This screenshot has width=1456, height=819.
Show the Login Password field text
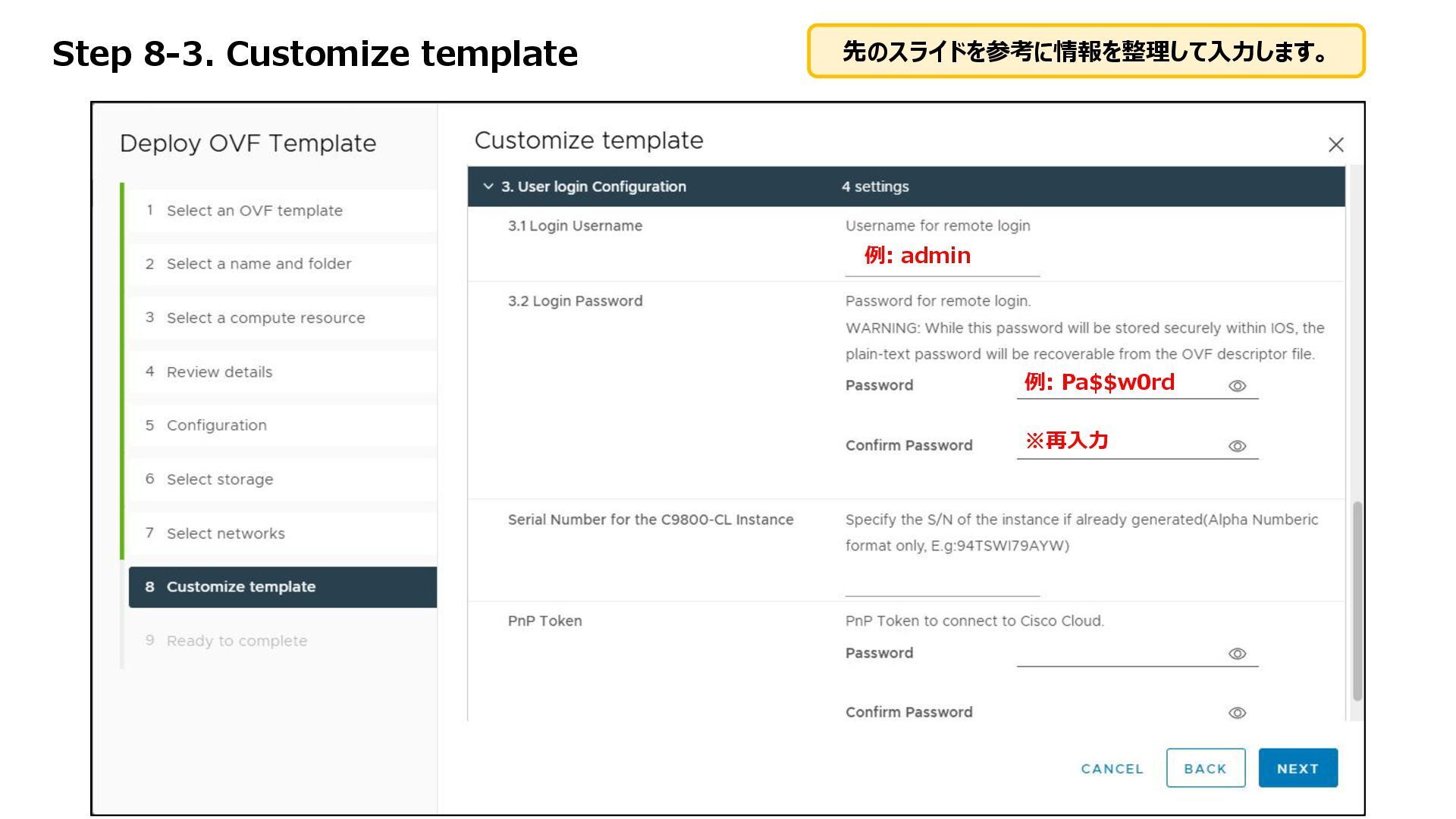tap(1237, 386)
